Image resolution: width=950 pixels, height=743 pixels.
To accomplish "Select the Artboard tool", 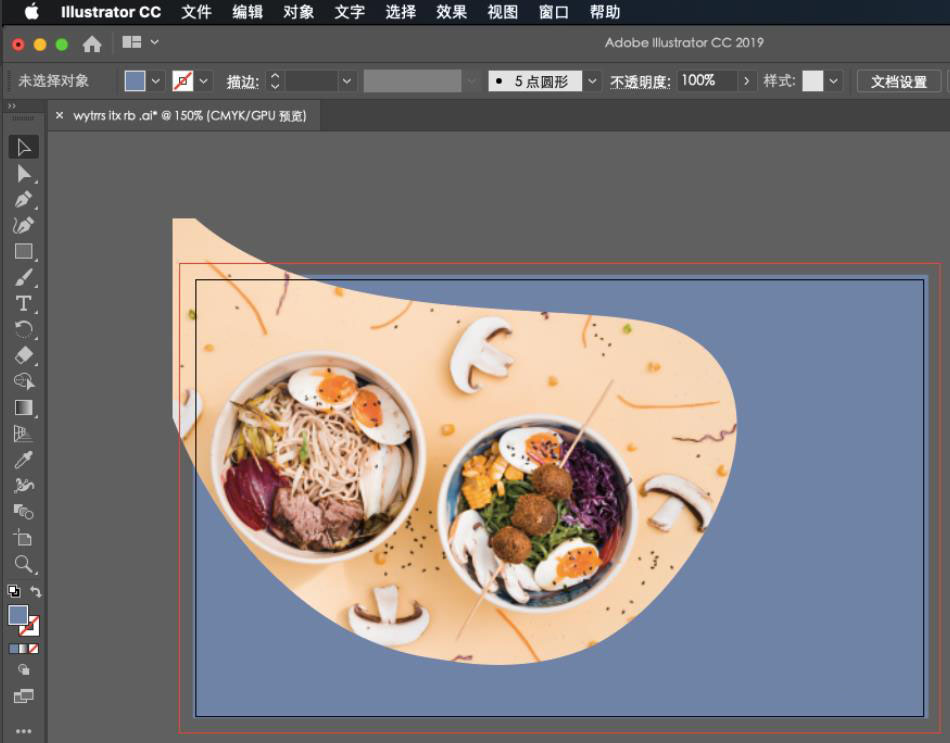I will 24,538.
